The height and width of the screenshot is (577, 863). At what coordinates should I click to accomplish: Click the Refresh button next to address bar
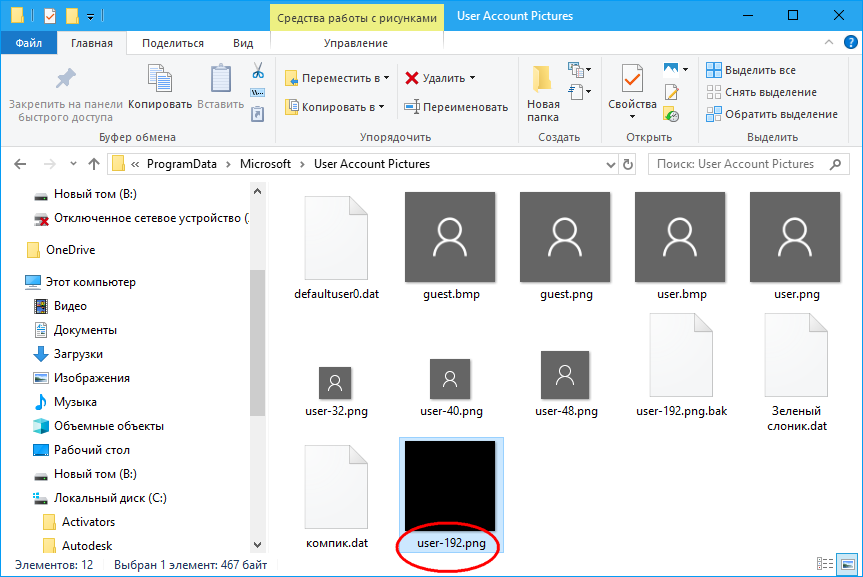pyautogui.click(x=627, y=164)
